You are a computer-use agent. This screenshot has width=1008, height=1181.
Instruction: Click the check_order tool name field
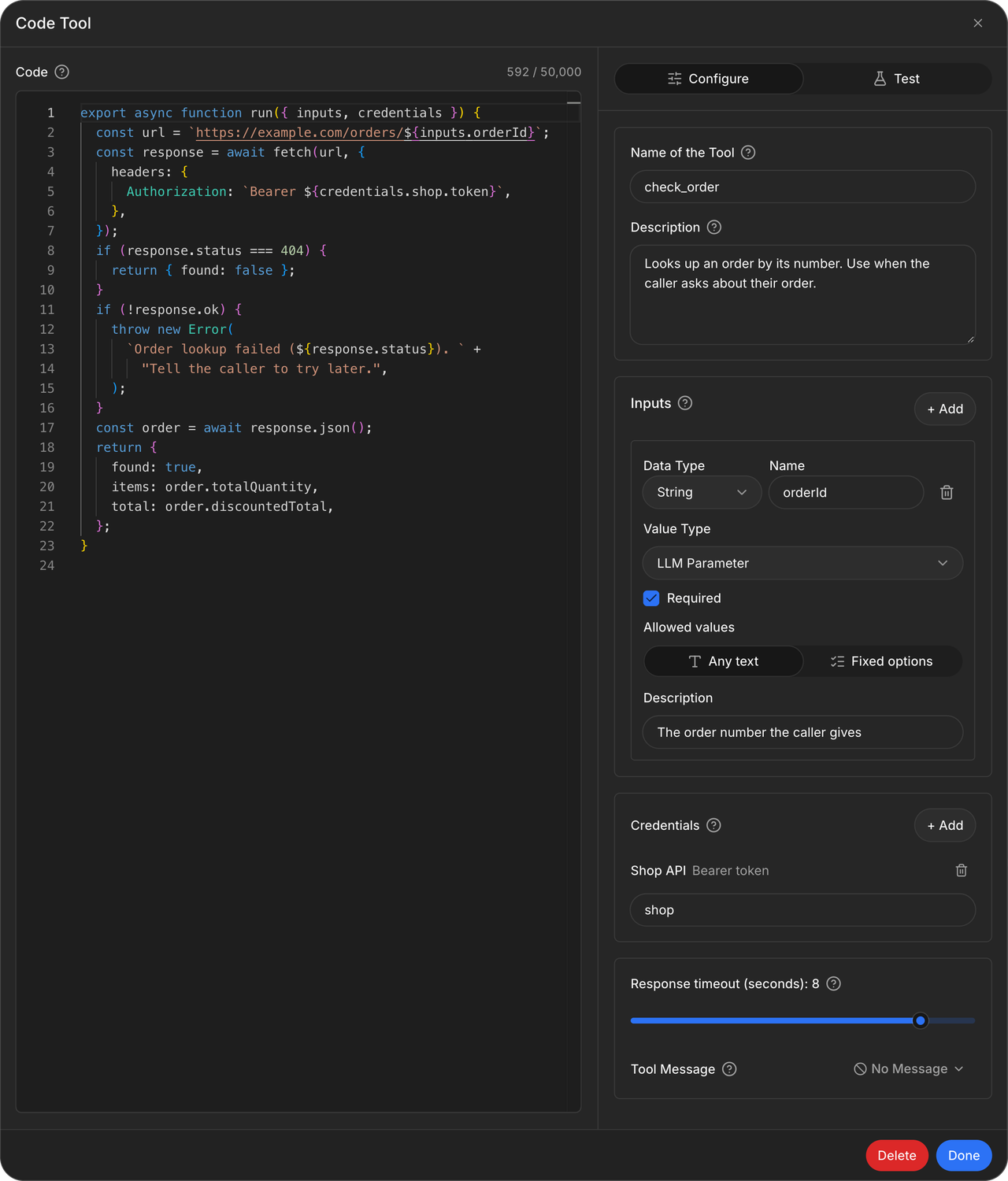802,187
